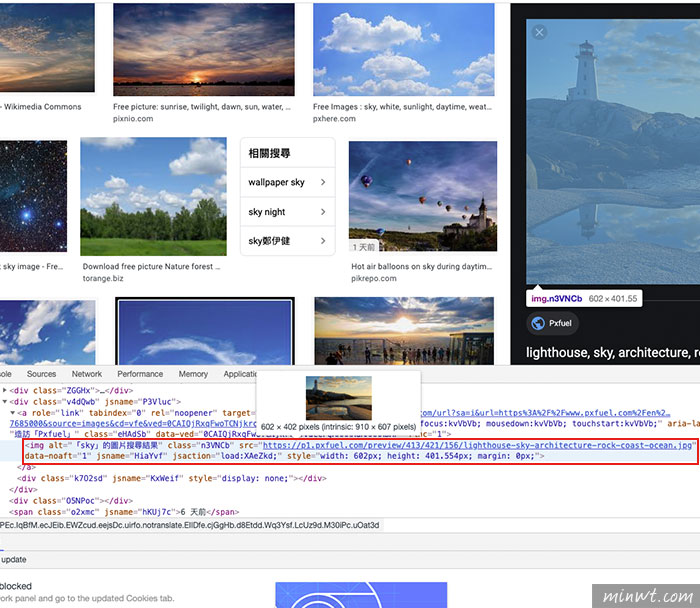Image resolution: width=700 pixels, height=608 pixels.
Task: Switch to the Sources tab
Action: (42, 374)
